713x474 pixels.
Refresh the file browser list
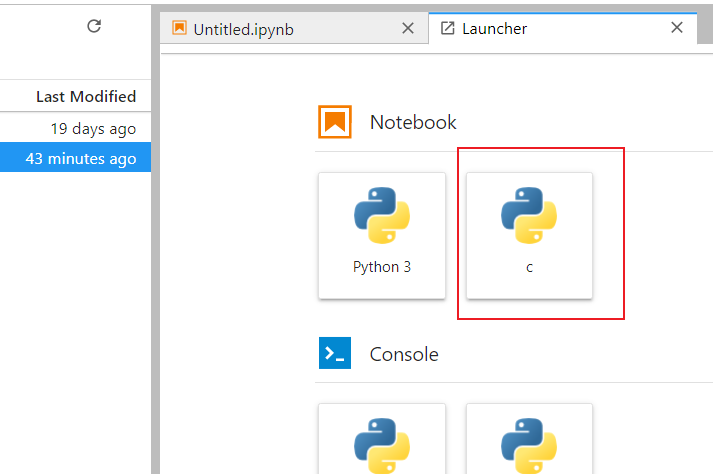point(94,27)
